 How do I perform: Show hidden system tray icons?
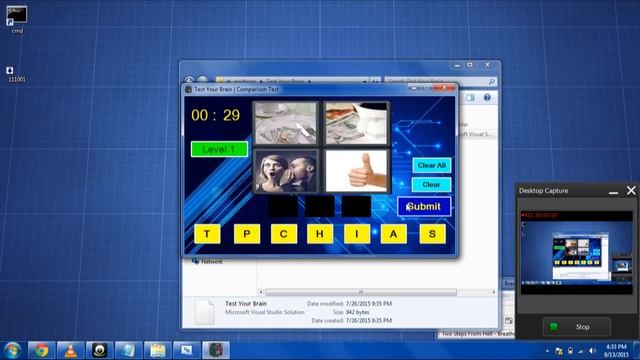point(547,351)
